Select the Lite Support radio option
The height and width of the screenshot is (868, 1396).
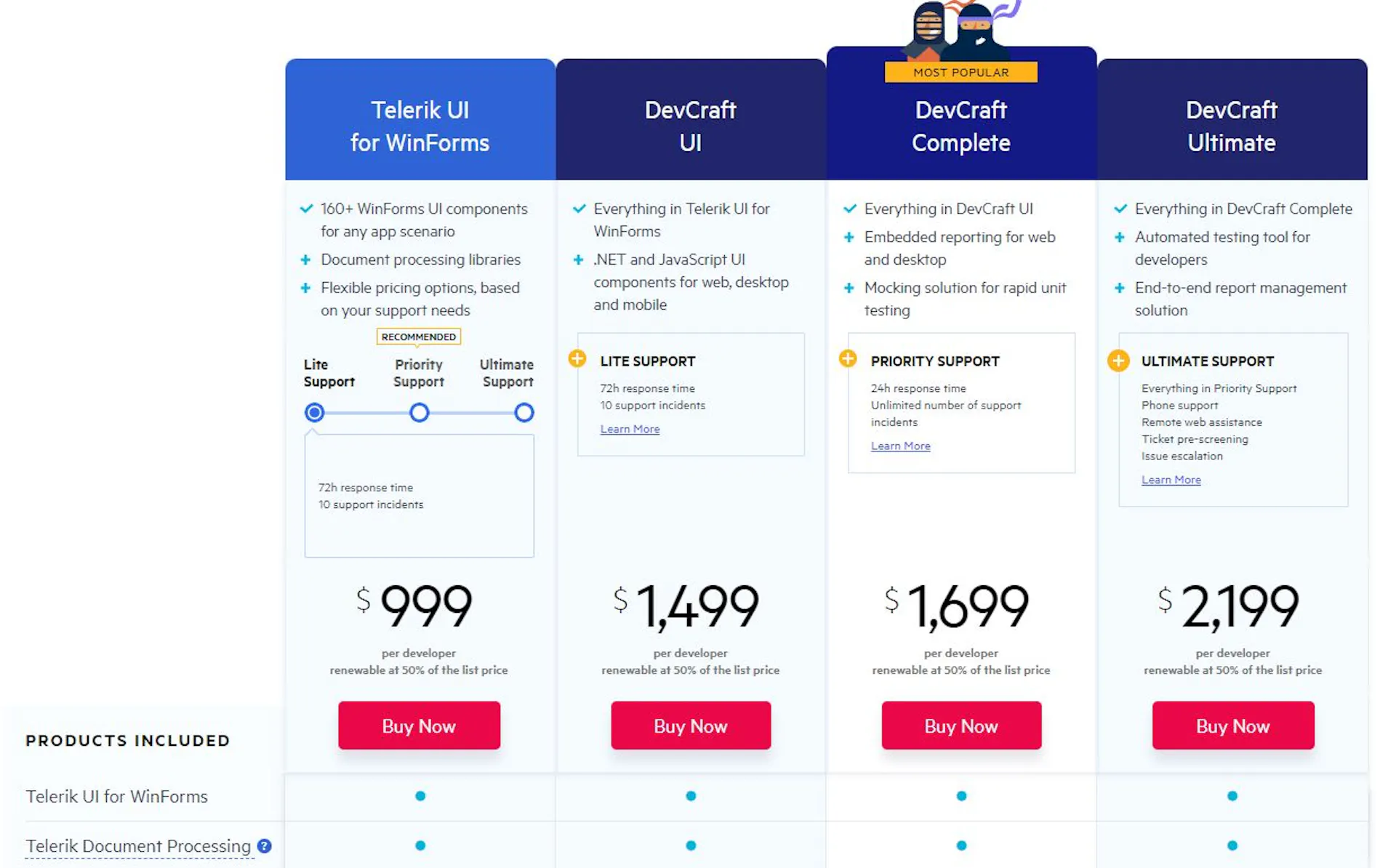314,413
